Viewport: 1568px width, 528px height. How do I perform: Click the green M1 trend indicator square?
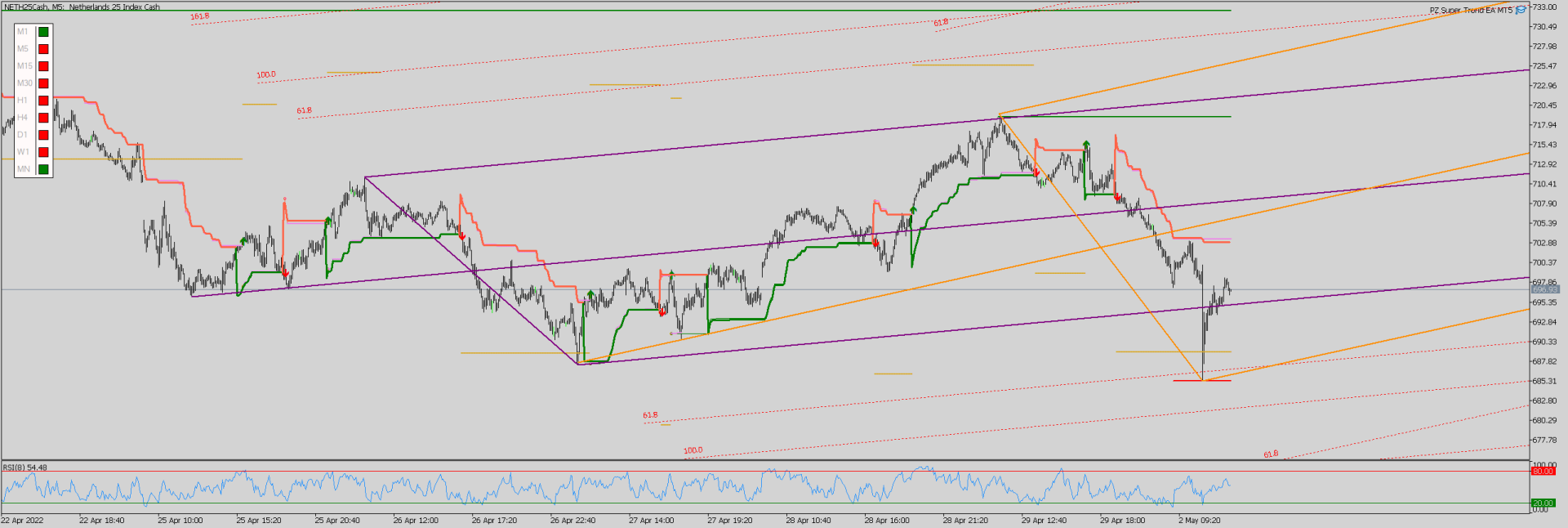(43, 32)
